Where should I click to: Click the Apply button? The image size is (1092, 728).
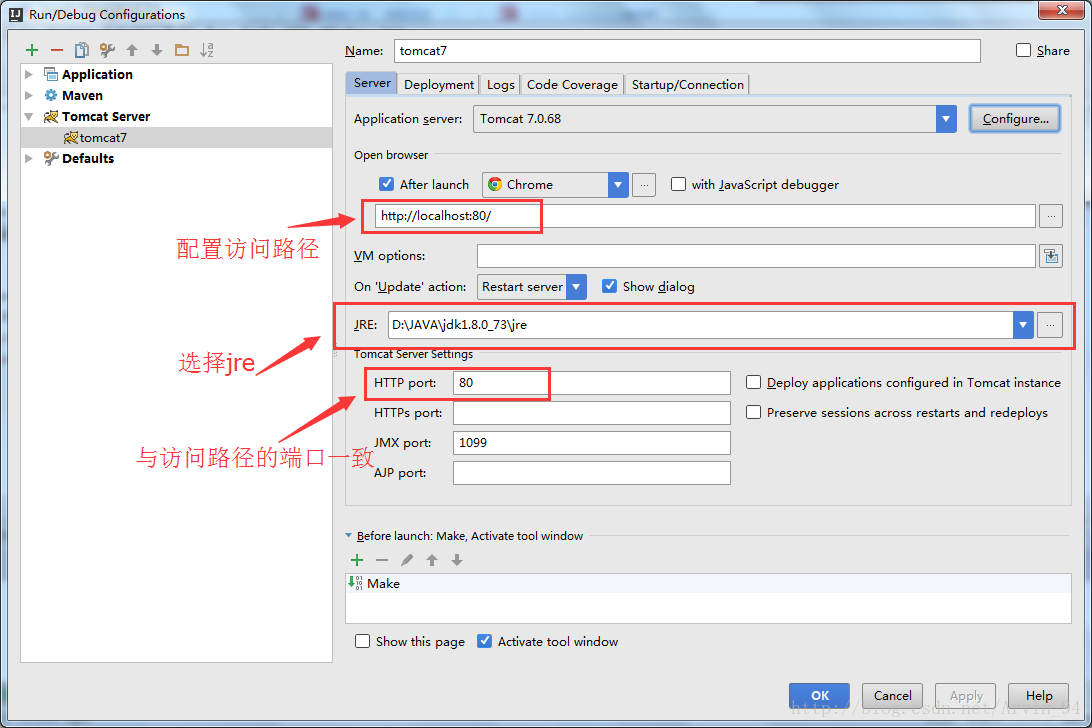966,695
